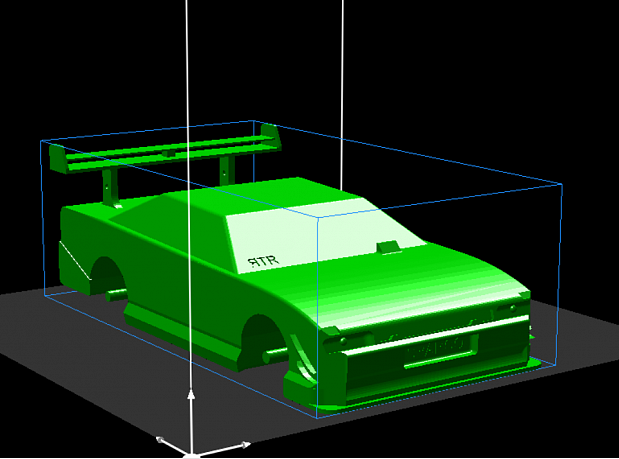Click the right-pointing axis arrow at origin
Viewport: 619px width, 459px height.
[245, 445]
